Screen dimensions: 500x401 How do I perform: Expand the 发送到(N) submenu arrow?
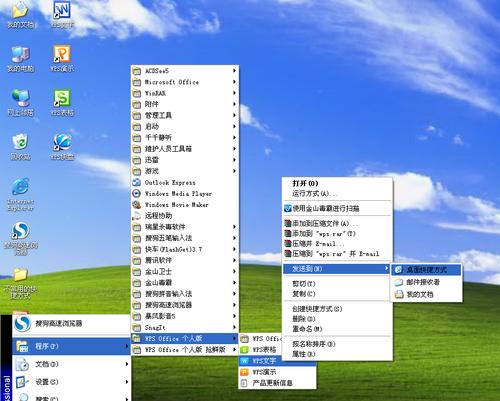click(386, 268)
